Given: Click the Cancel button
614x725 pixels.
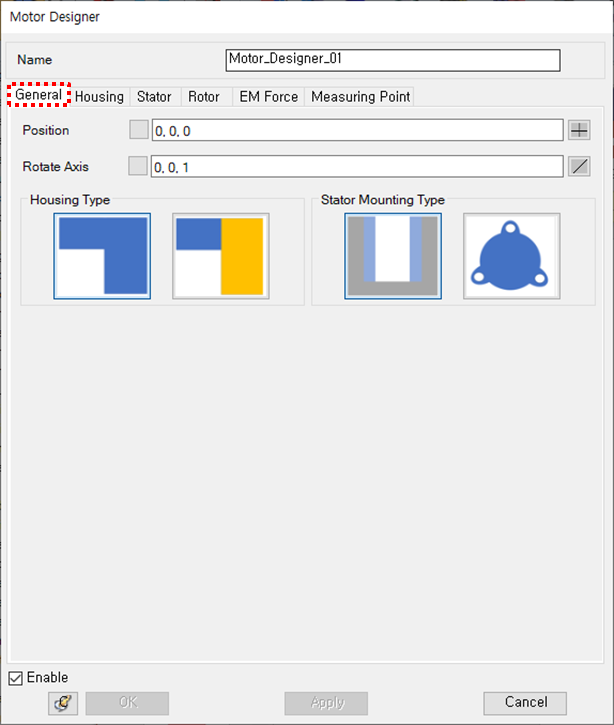Looking at the screenshot, I should pyautogui.click(x=525, y=703).
